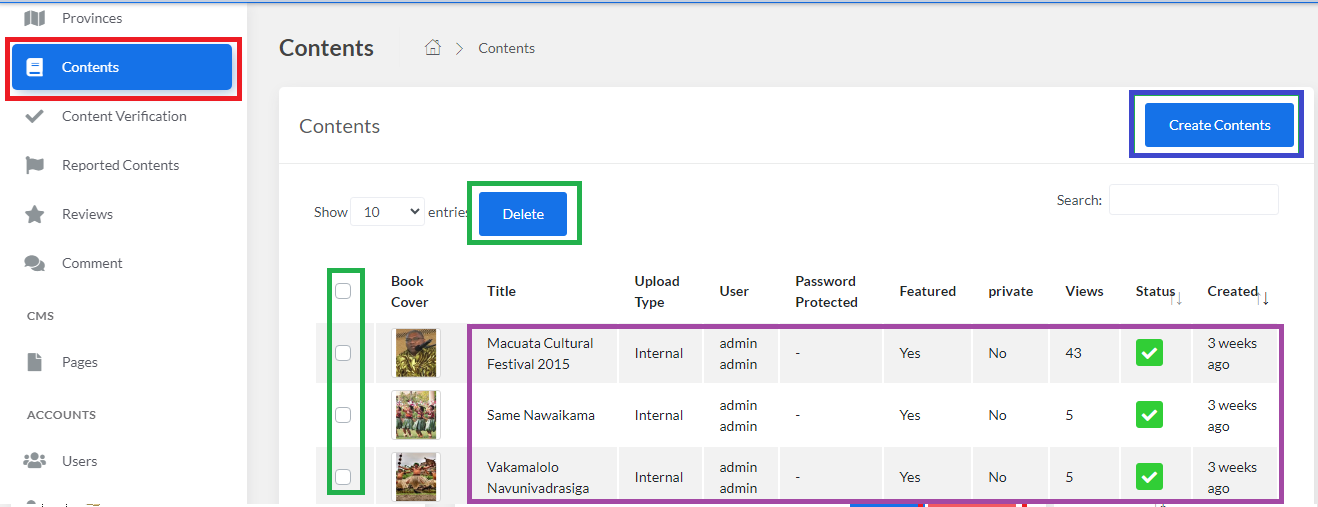1318x507 pixels.
Task: Select title Macuata Cultural Festival 2015
Action: pos(540,353)
